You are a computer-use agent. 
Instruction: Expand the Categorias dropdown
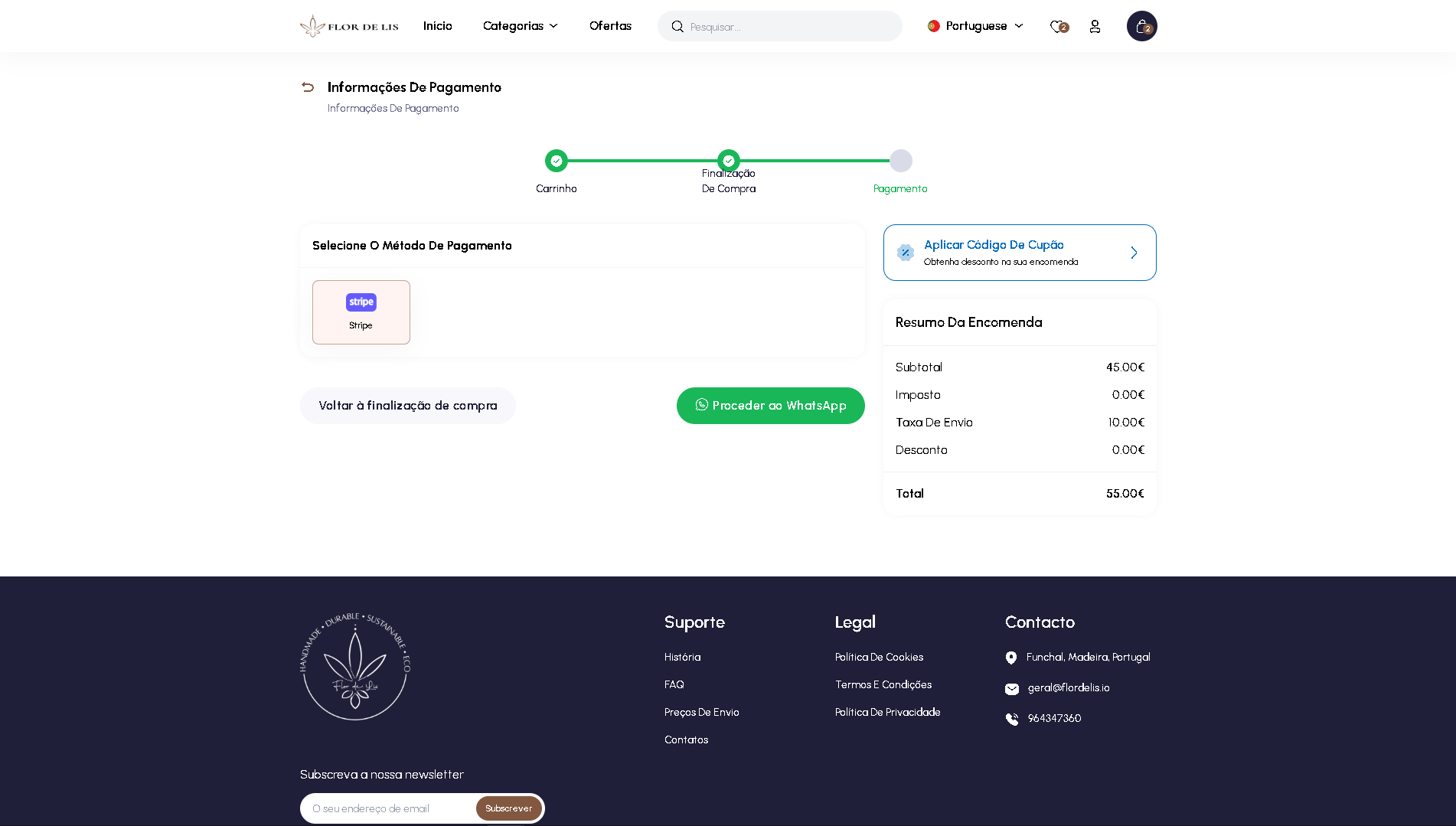point(520,25)
